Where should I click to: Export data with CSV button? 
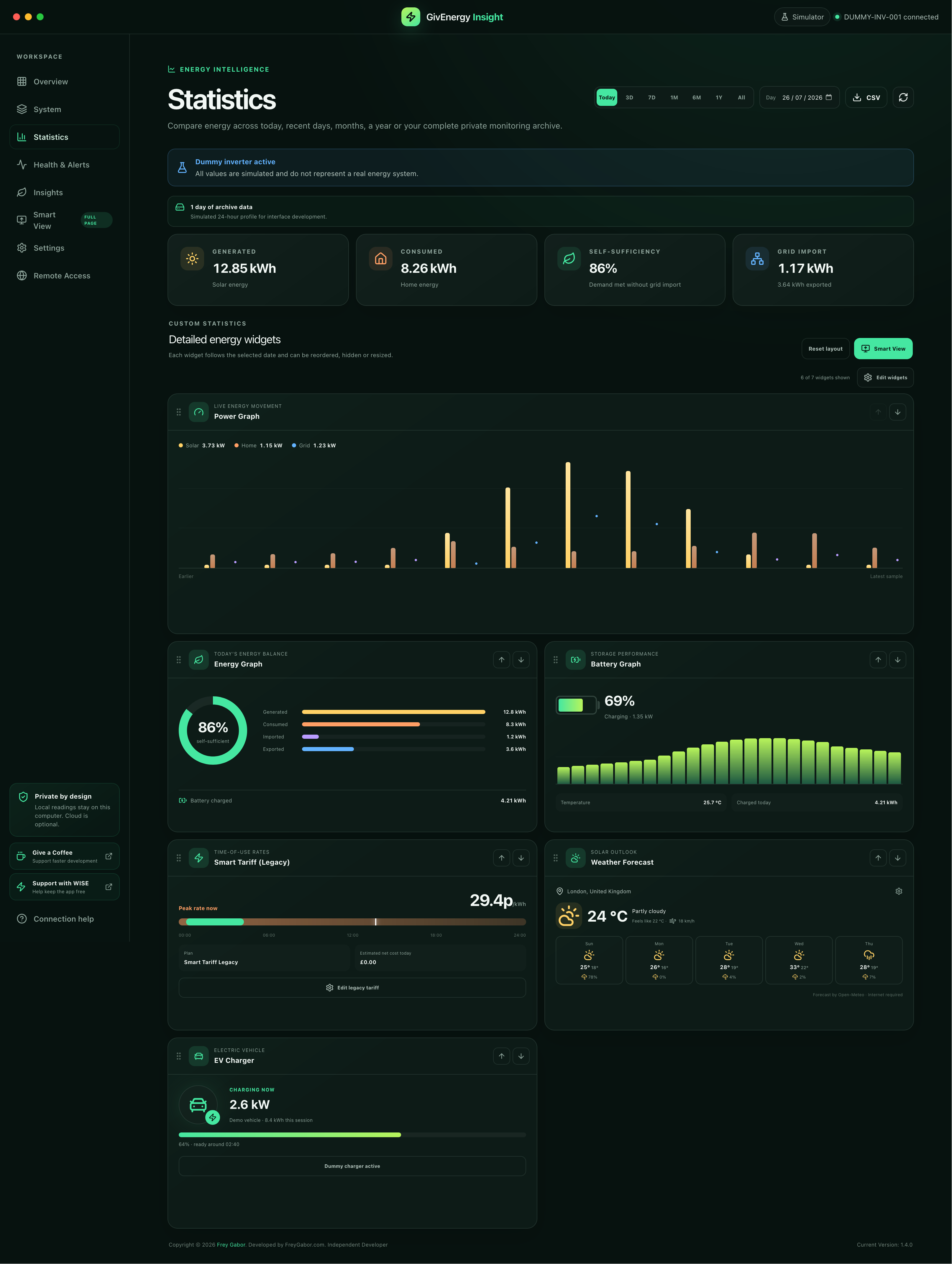click(x=866, y=98)
